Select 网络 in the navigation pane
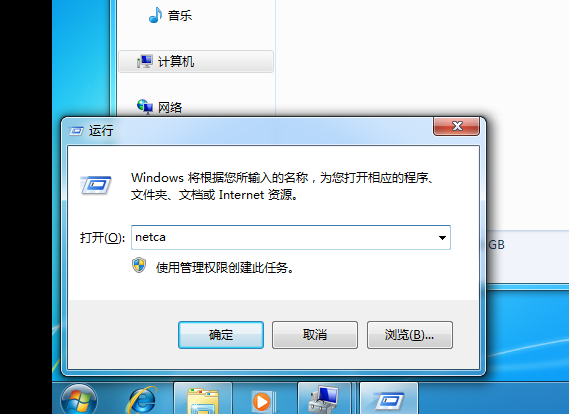Viewport: 569px width, 414px height. [x=170, y=107]
